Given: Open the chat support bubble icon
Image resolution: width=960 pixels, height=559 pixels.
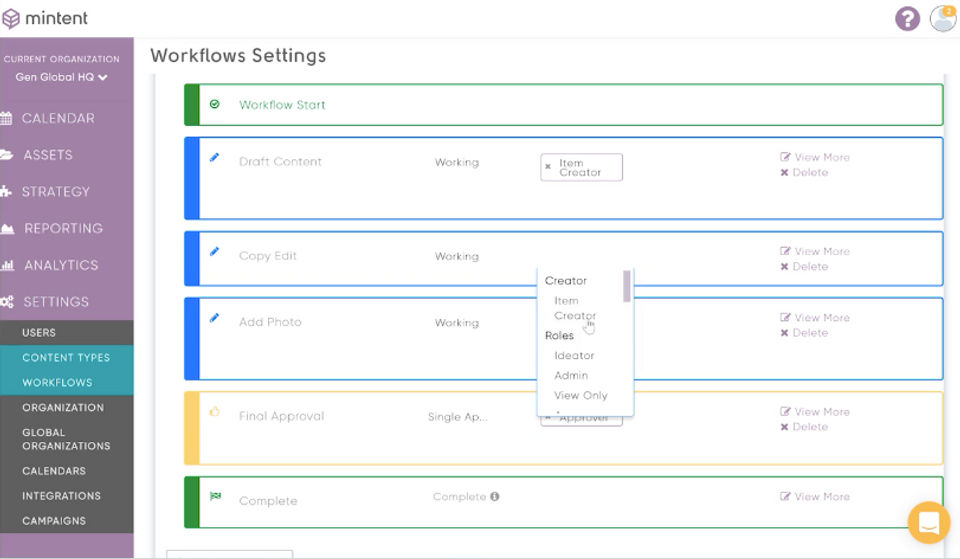Looking at the screenshot, I should 929,522.
